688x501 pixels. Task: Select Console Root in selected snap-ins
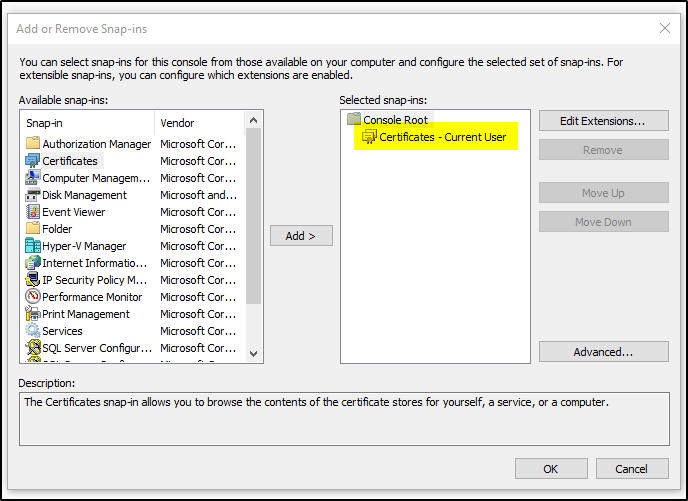pyautogui.click(x=395, y=120)
